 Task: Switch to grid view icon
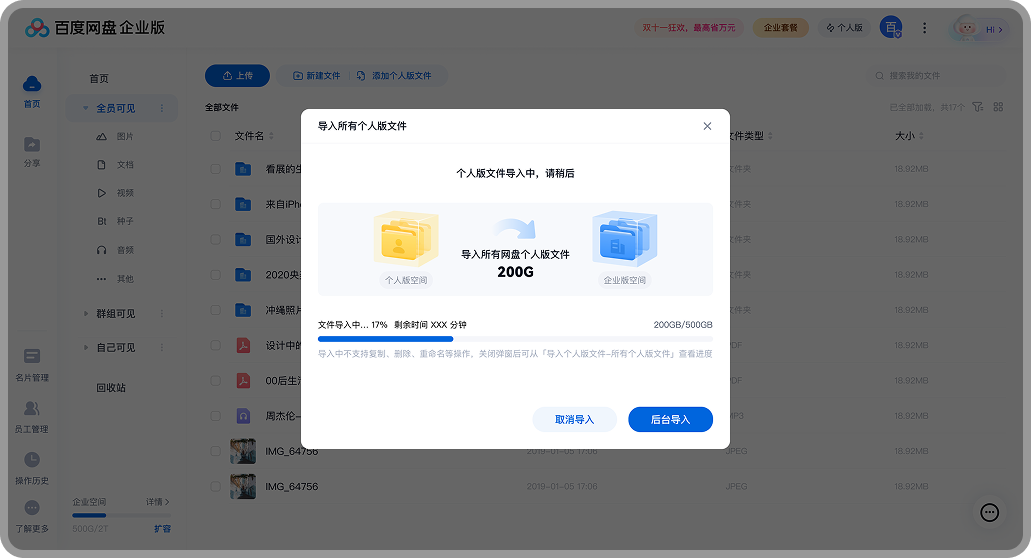click(998, 107)
